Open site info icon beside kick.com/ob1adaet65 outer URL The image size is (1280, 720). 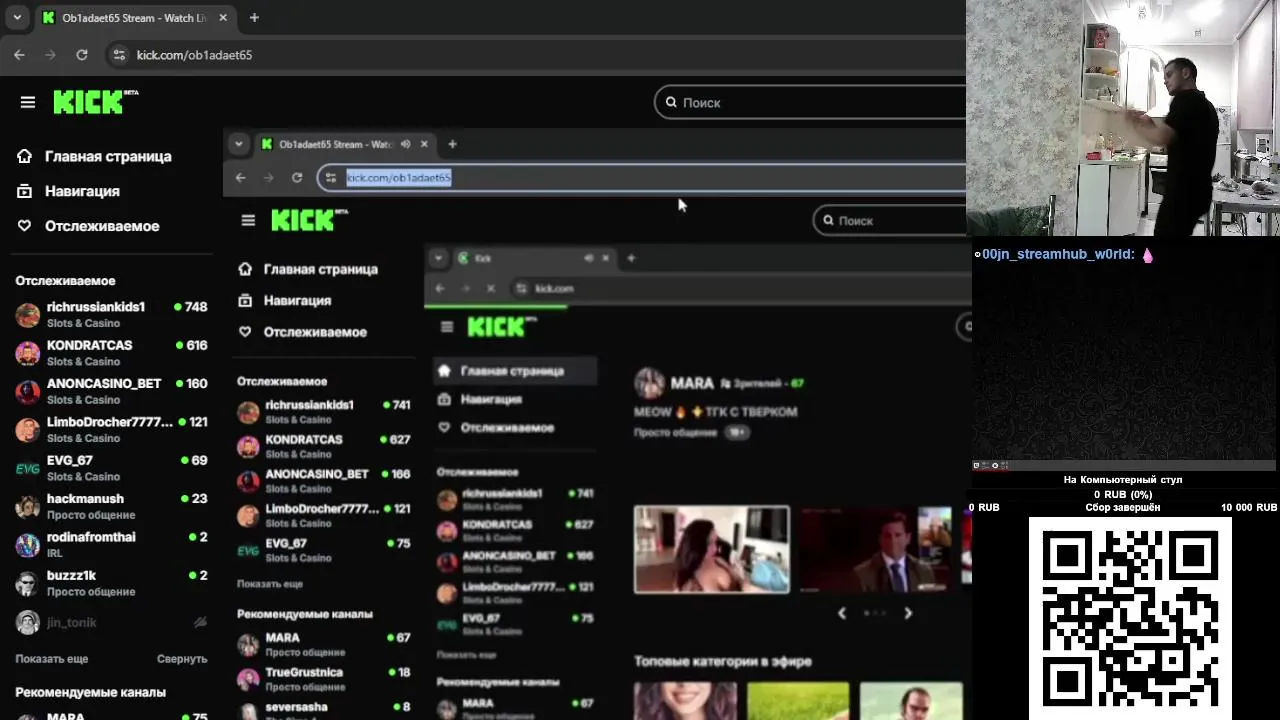click(119, 55)
